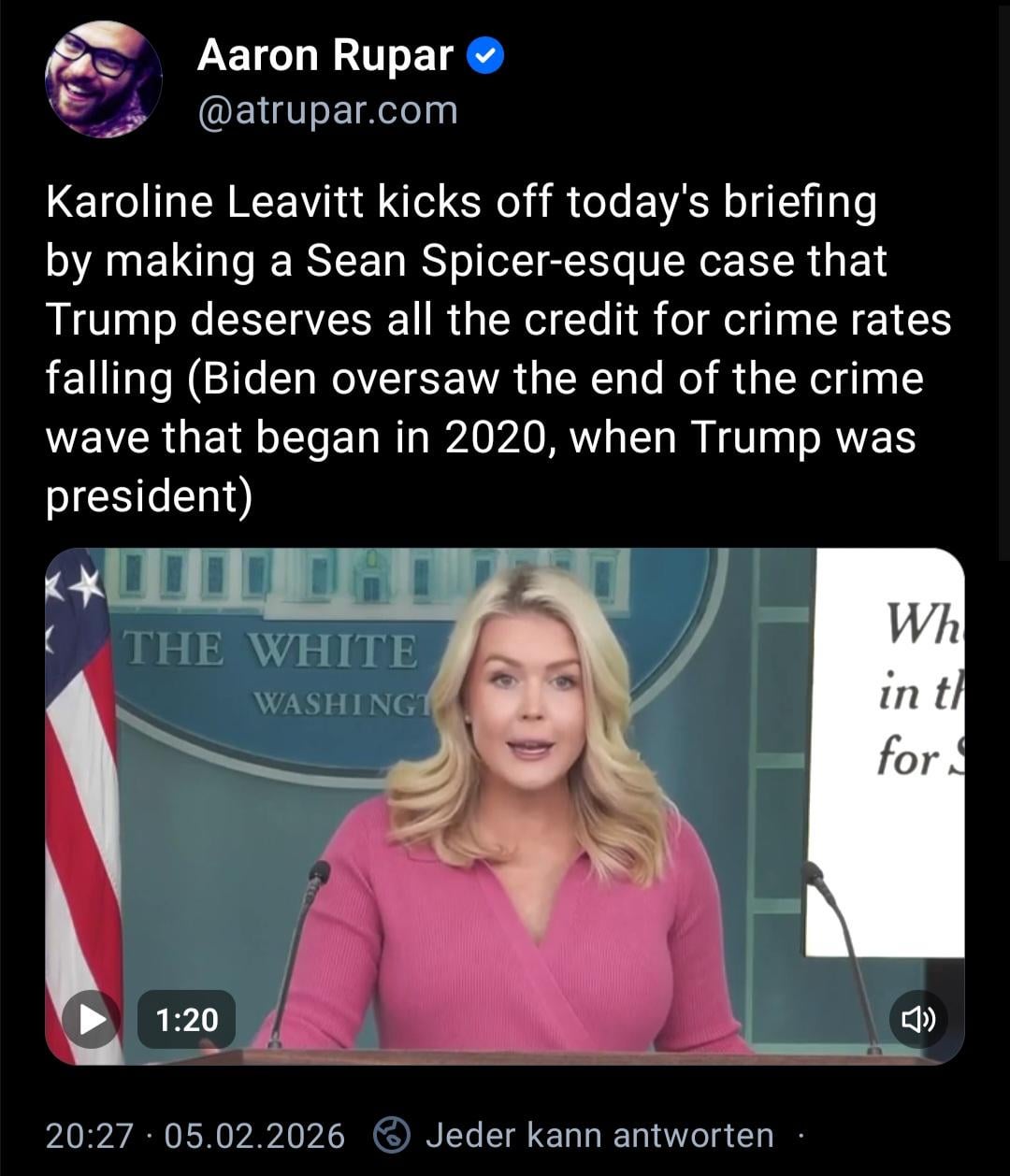This screenshot has width=1010, height=1176.
Task: Click the right microphone in the video
Action: 842,955
